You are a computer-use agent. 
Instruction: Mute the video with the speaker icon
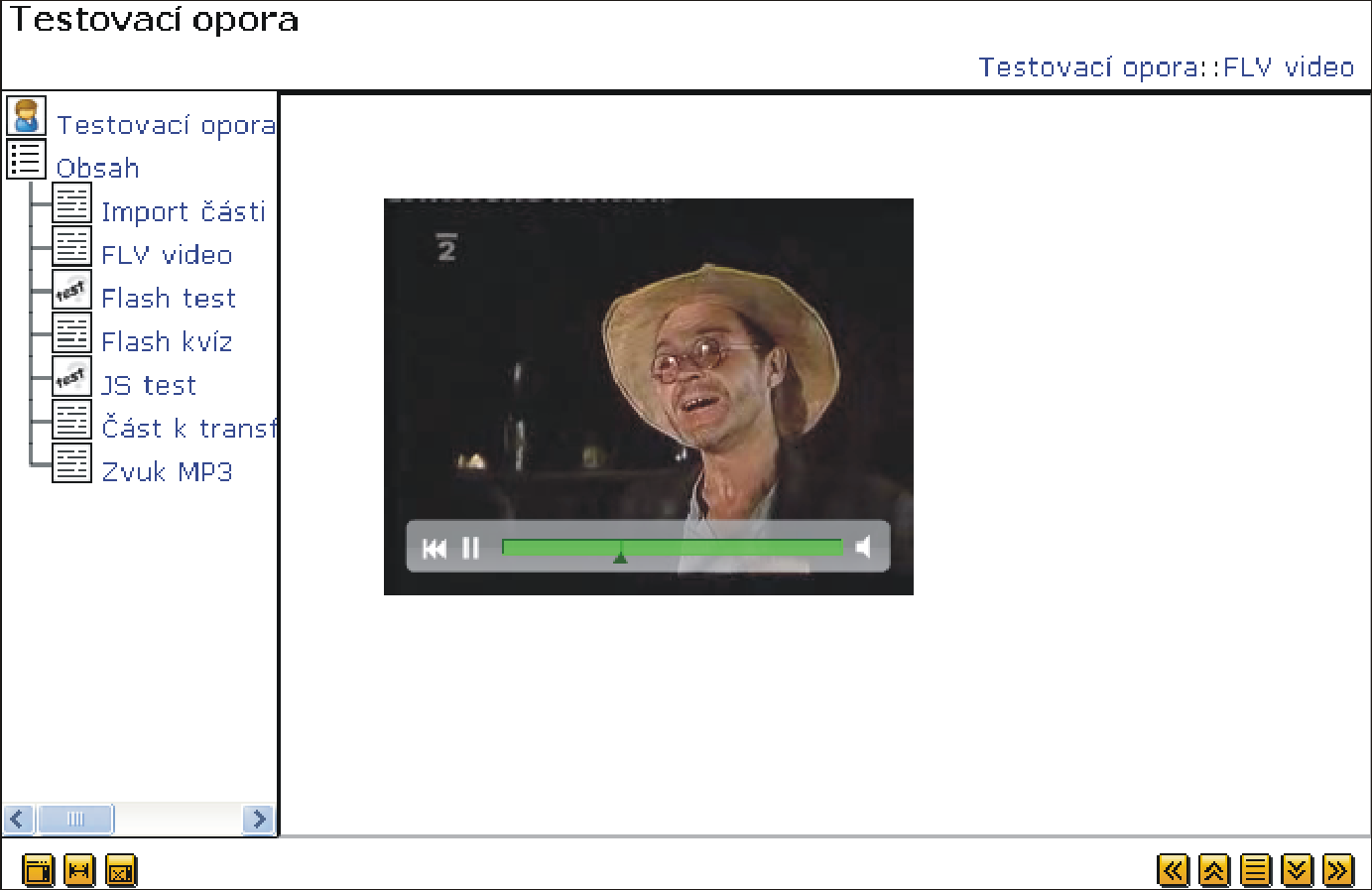click(x=864, y=547)
